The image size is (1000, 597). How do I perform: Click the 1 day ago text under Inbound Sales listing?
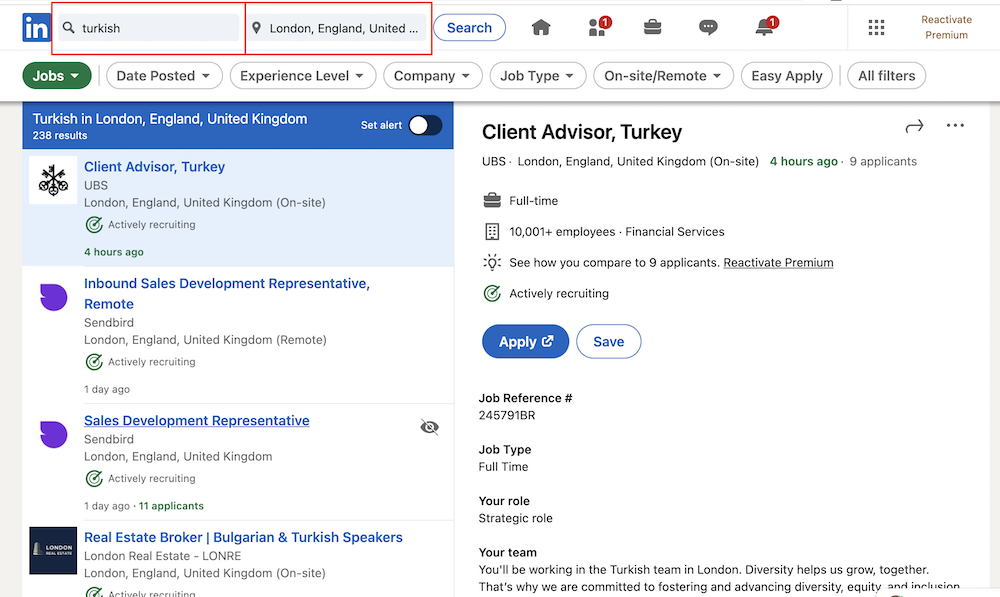107,389
